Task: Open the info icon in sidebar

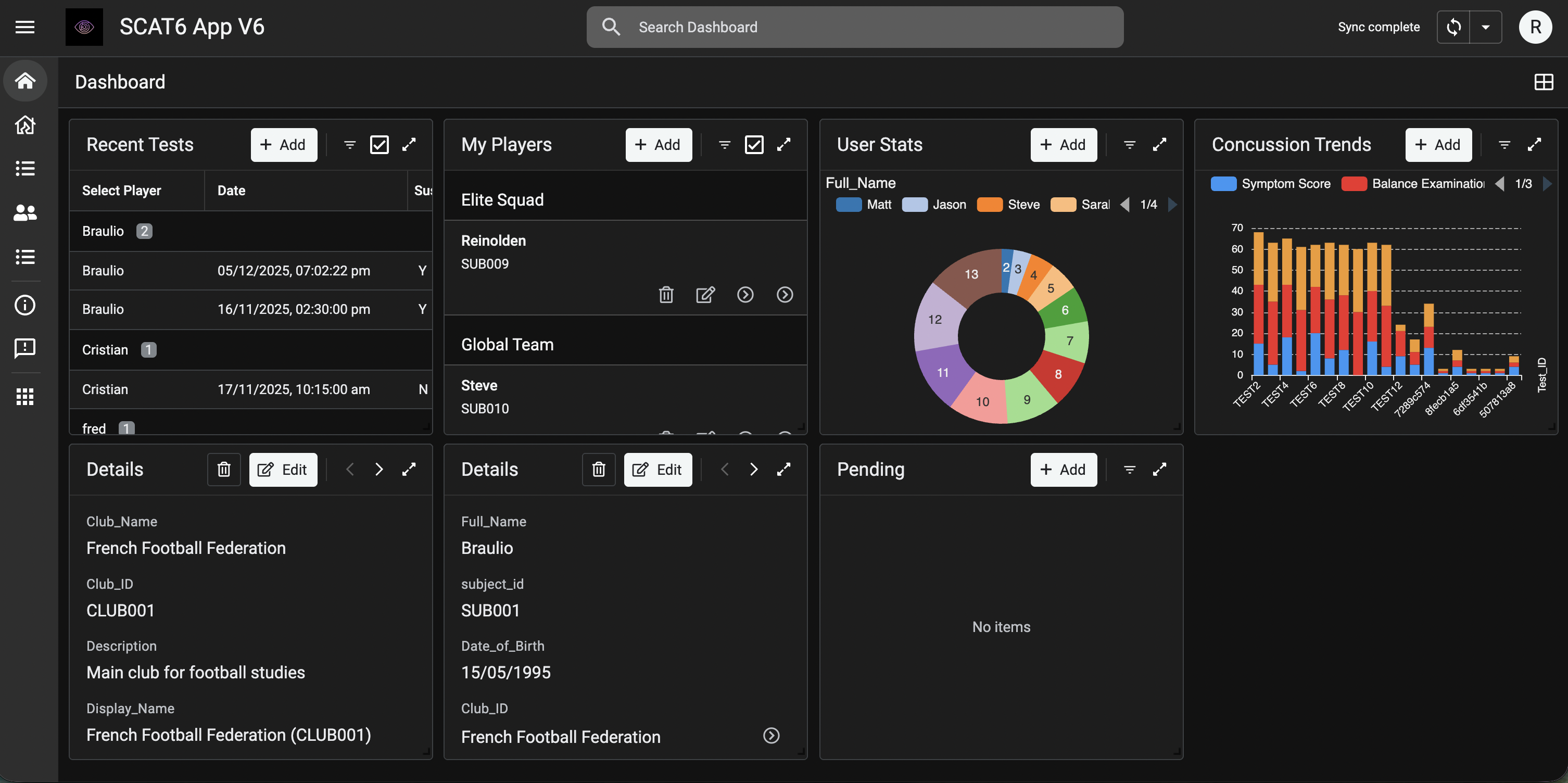Action: click(x=25, y=305)
